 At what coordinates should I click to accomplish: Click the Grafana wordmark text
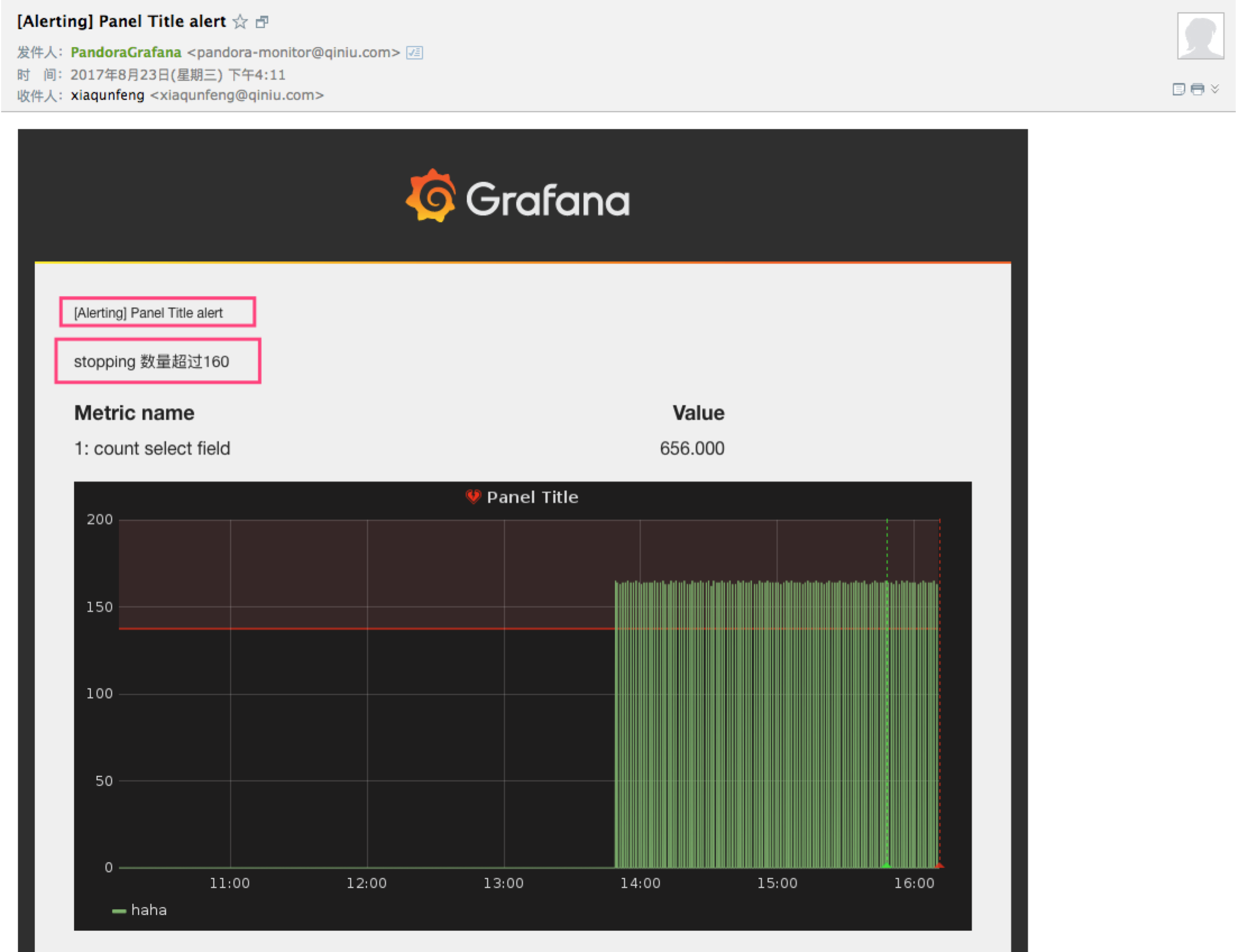point(547,199)
